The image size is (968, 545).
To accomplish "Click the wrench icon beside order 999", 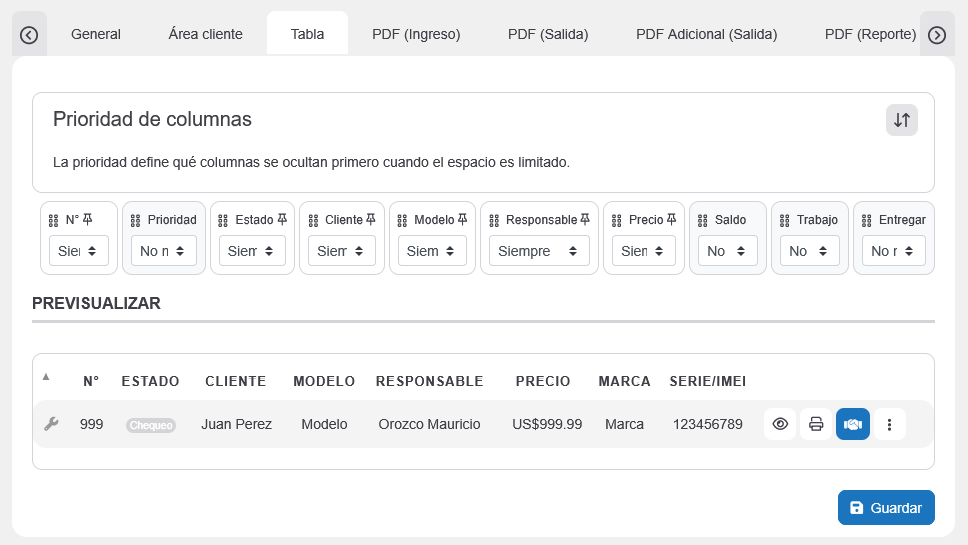I will (x=51, y=424).
